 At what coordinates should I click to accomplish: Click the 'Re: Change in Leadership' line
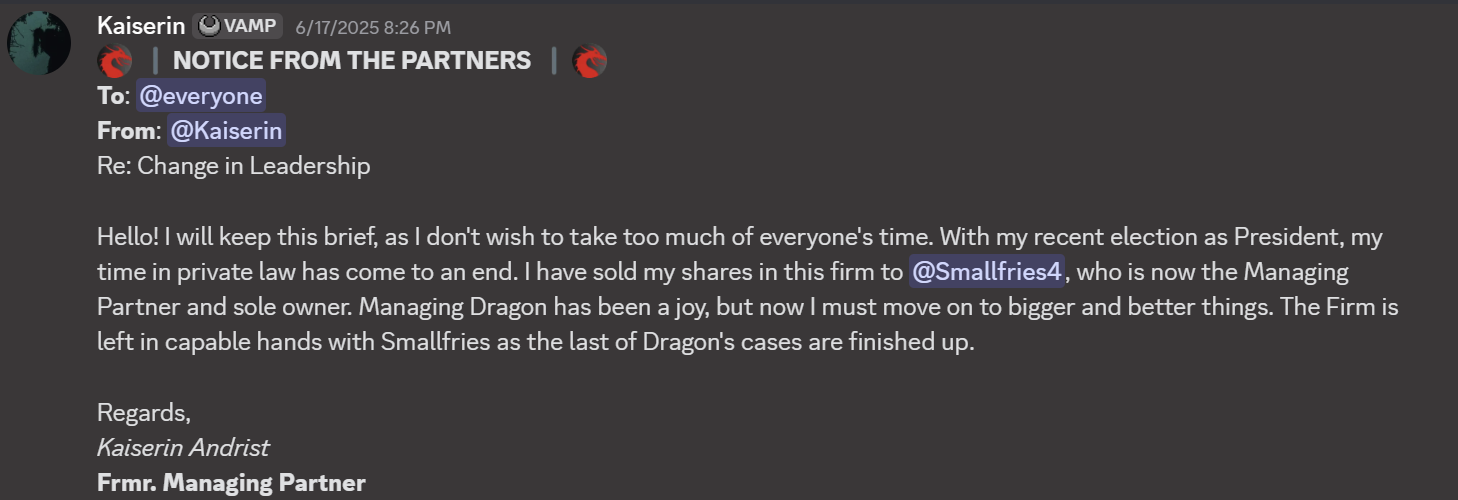tap(233, 165)
